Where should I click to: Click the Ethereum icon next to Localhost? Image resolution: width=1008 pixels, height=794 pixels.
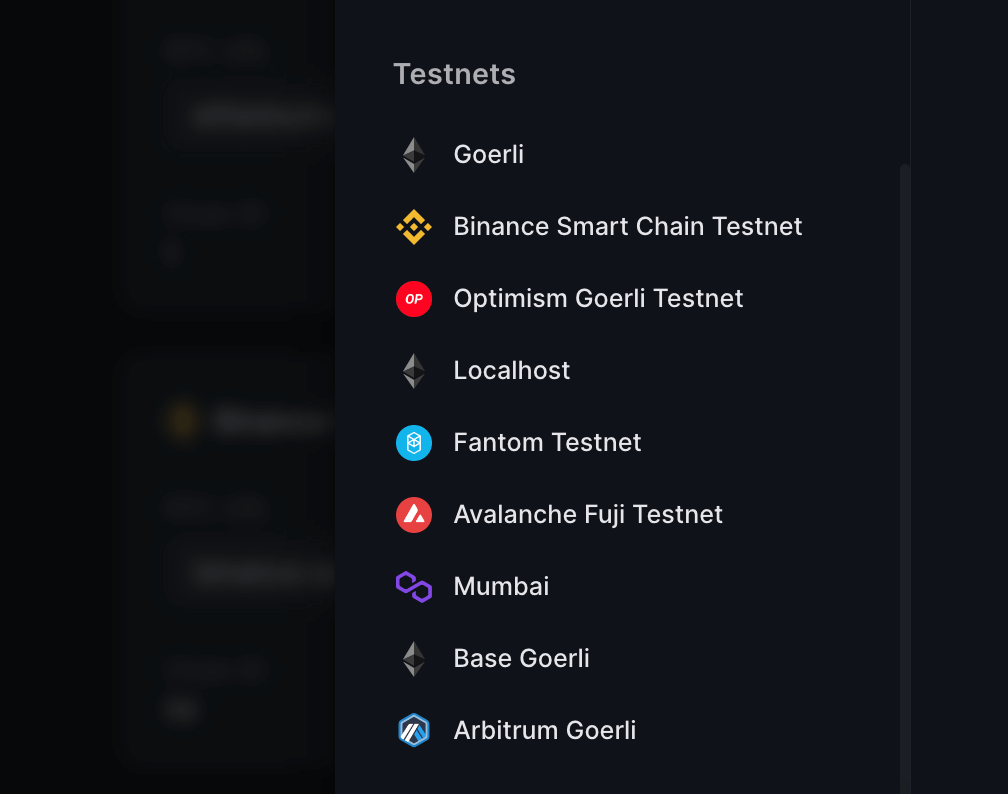pos(413,371)
